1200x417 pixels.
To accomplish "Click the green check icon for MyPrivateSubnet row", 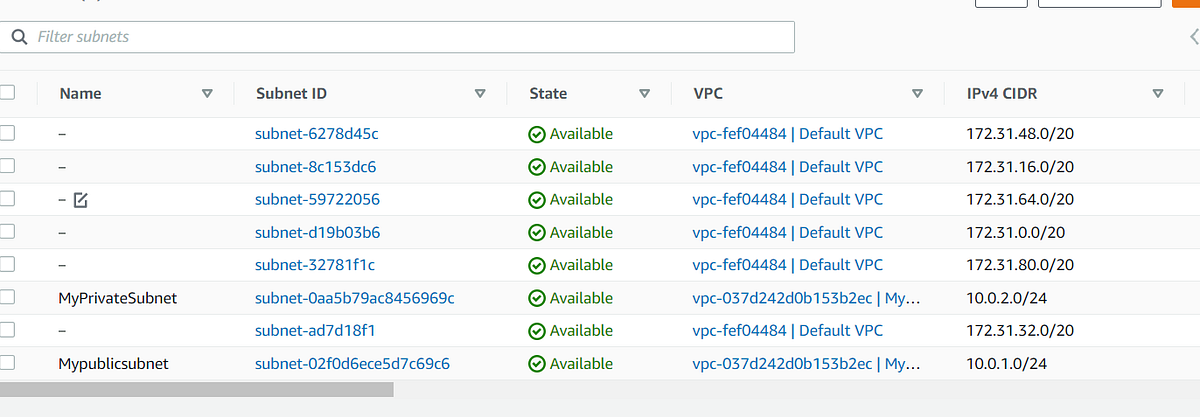I will 537,298.
